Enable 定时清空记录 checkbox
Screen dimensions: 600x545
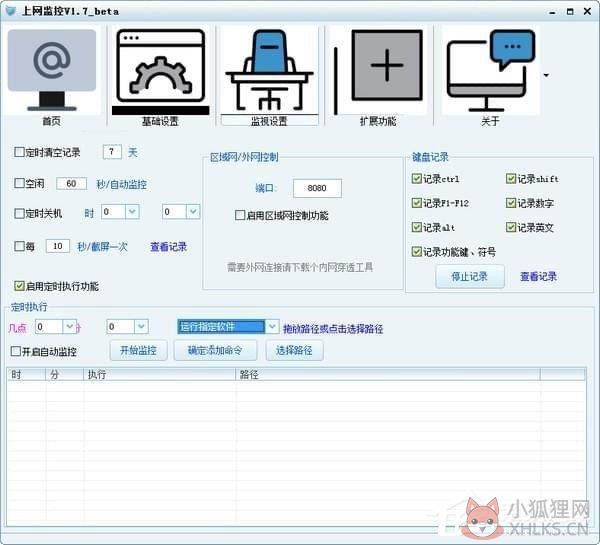pos(19,152)
